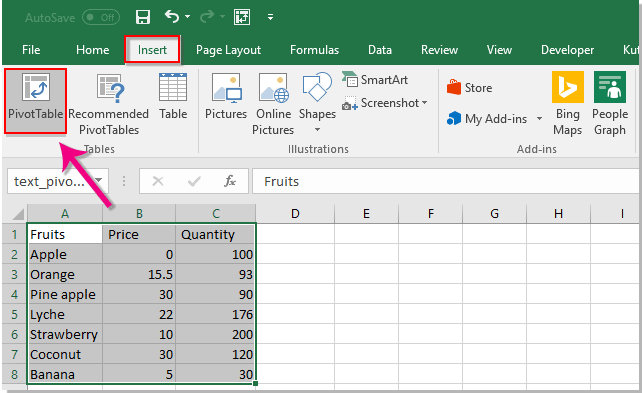
Task: Expand the Screenshot dropdown arrow
Action: click(x=424, y=103)
